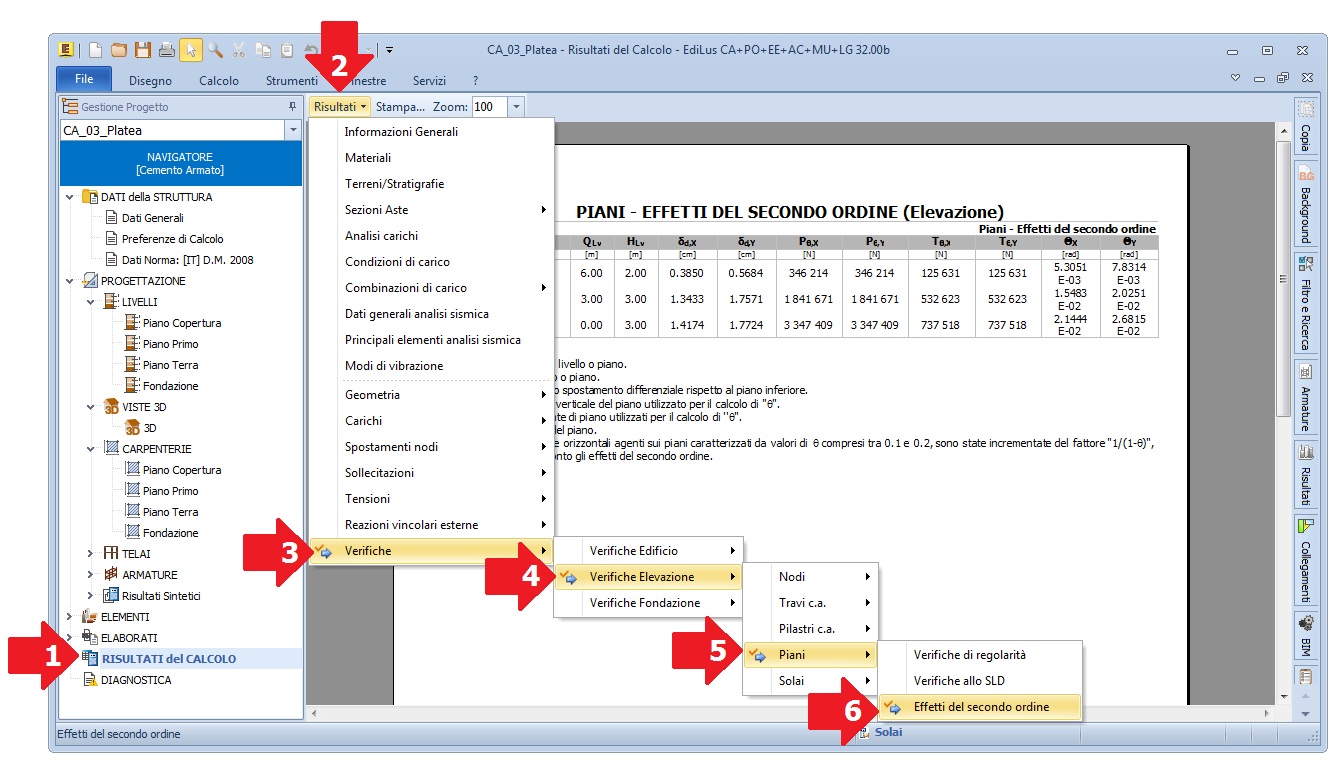The image size is (1337, 764).
Task: Collapse the LIVELLI tree node
Action: click(x=91, y=302)
